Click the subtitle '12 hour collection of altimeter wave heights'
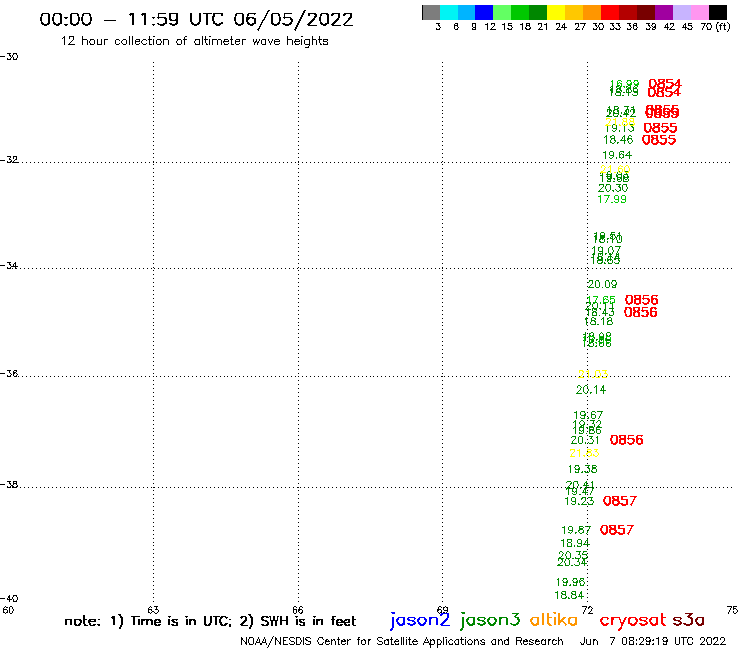This screenshot has height=650, width=740. click(194, 41)
